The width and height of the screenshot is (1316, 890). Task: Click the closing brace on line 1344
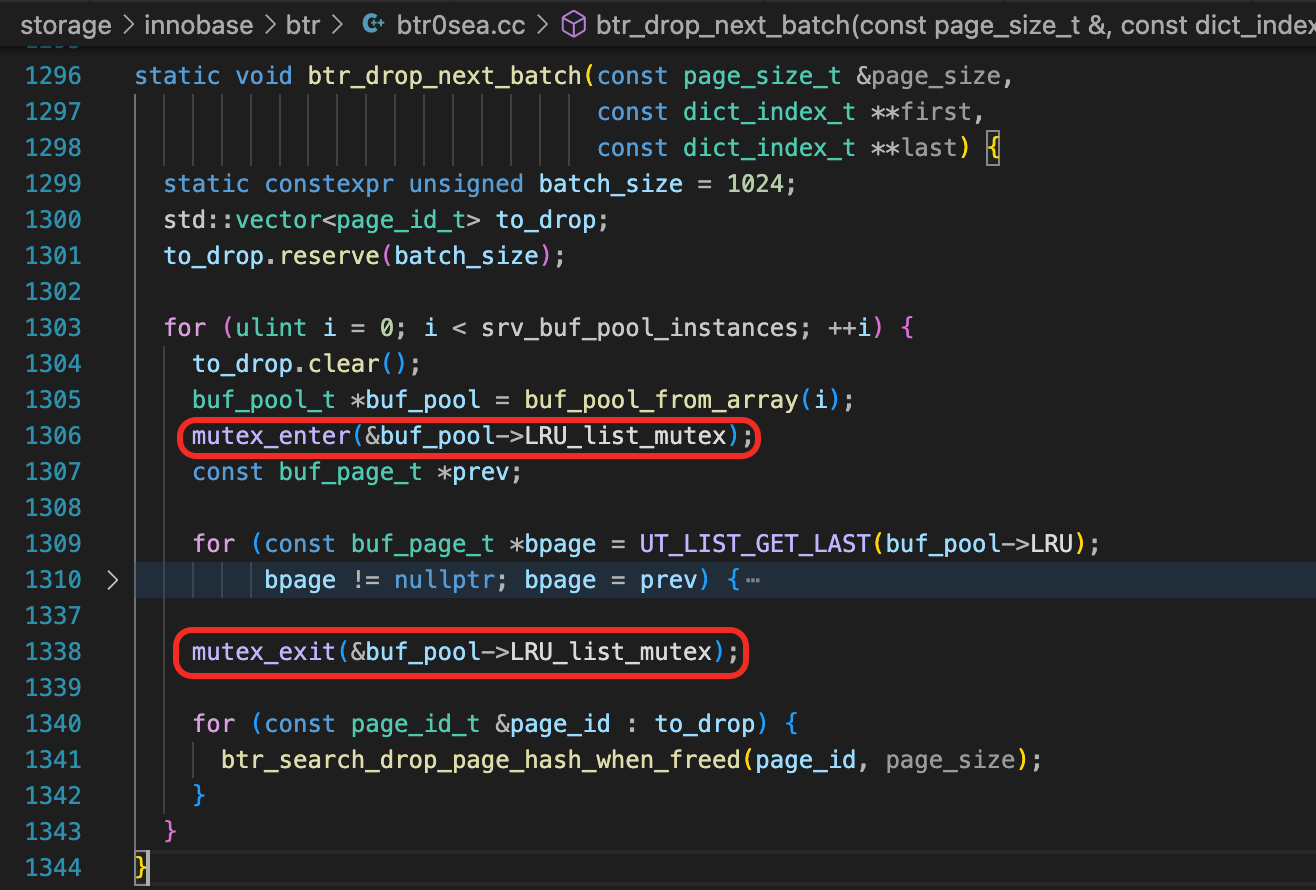pyautogui.click(x=141, y=867)
